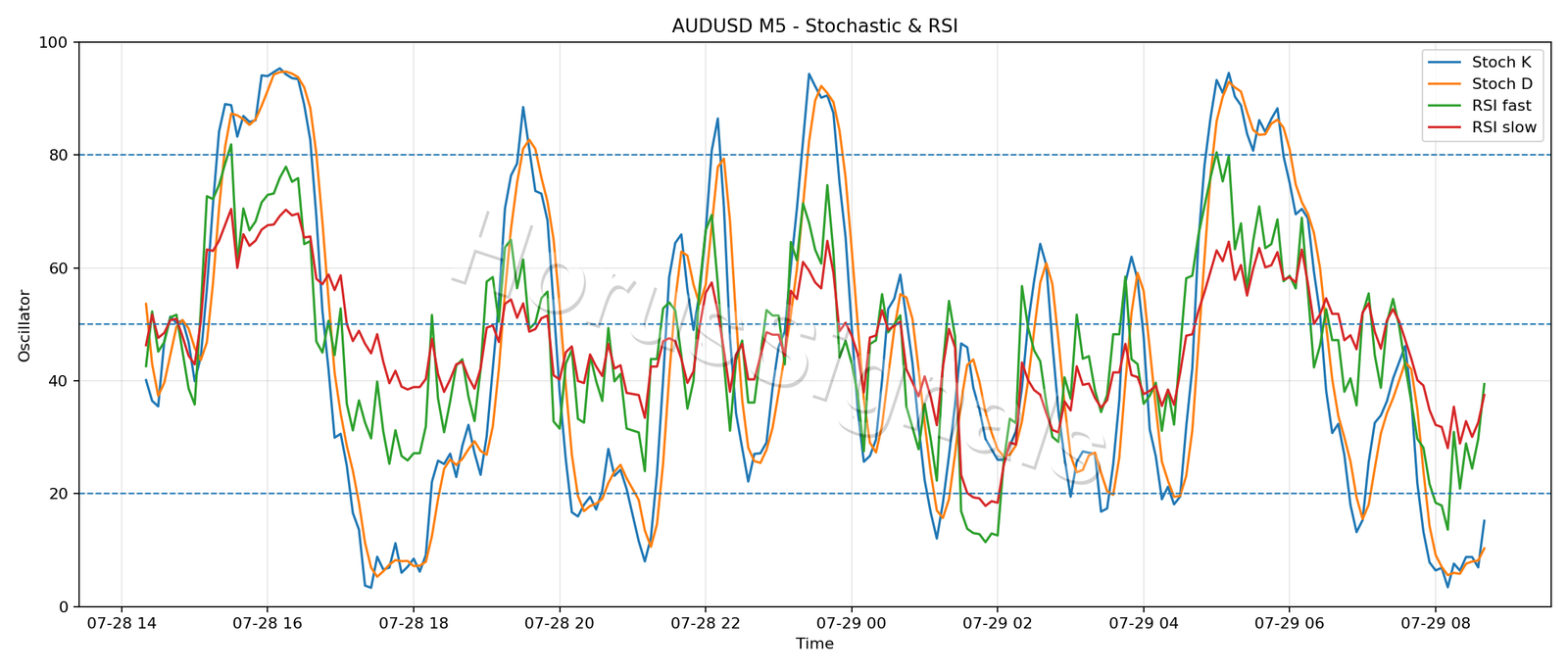Click the x-axis tick label 07-28 20

[559, 622]
